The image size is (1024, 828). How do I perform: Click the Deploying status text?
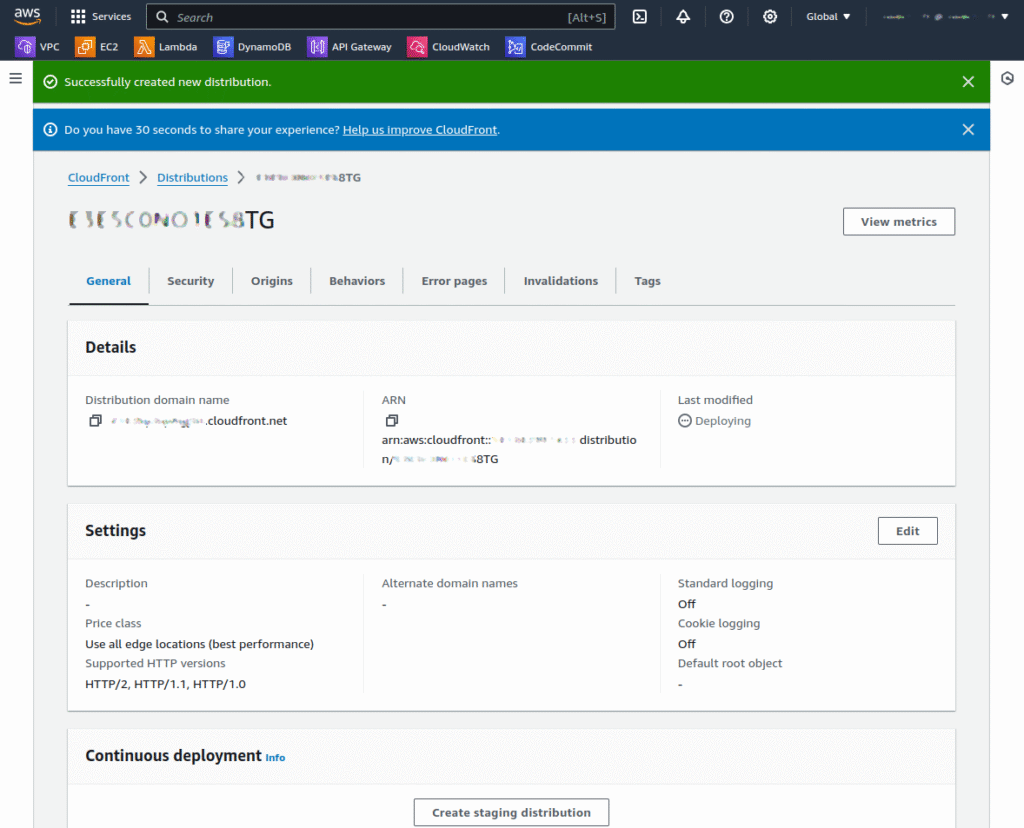[x=723, y=421]
